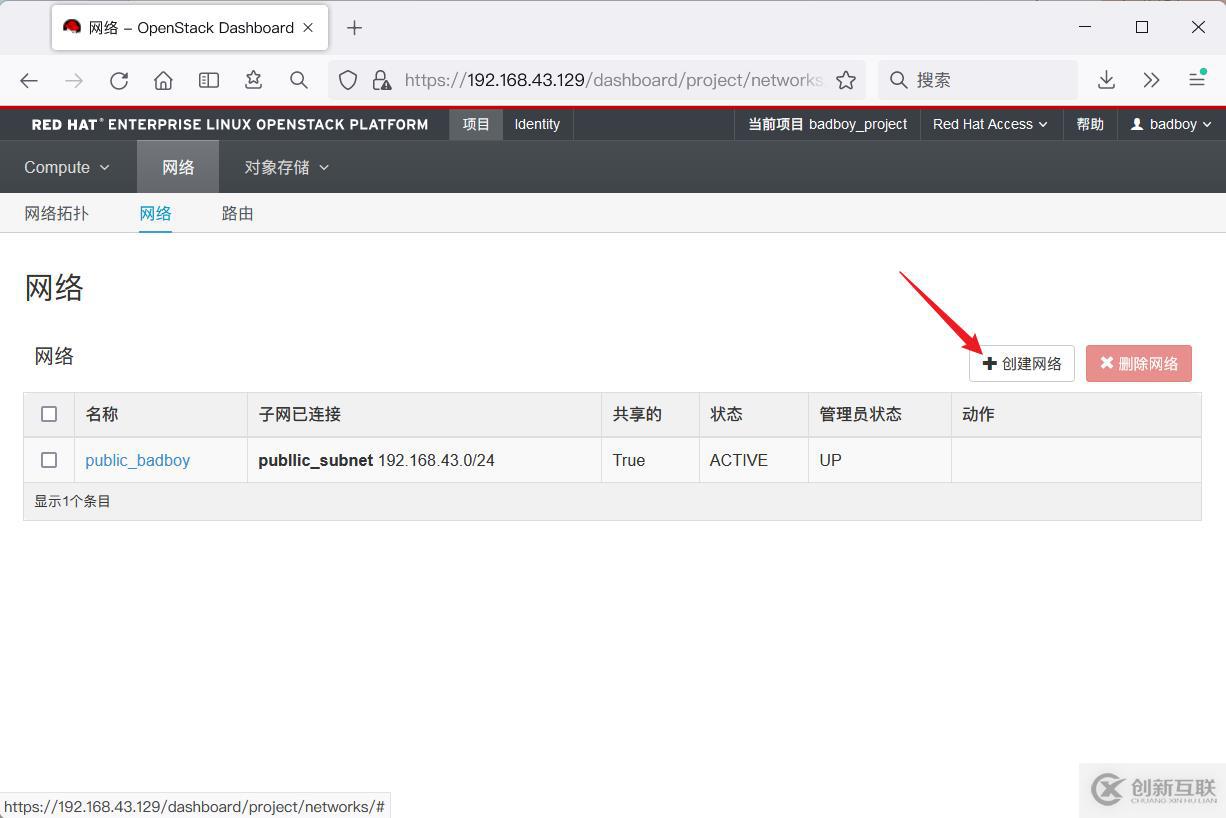Select the 网络 main navigation tab
This screenshot has height=818, width=1226.
tap(178, 167)
